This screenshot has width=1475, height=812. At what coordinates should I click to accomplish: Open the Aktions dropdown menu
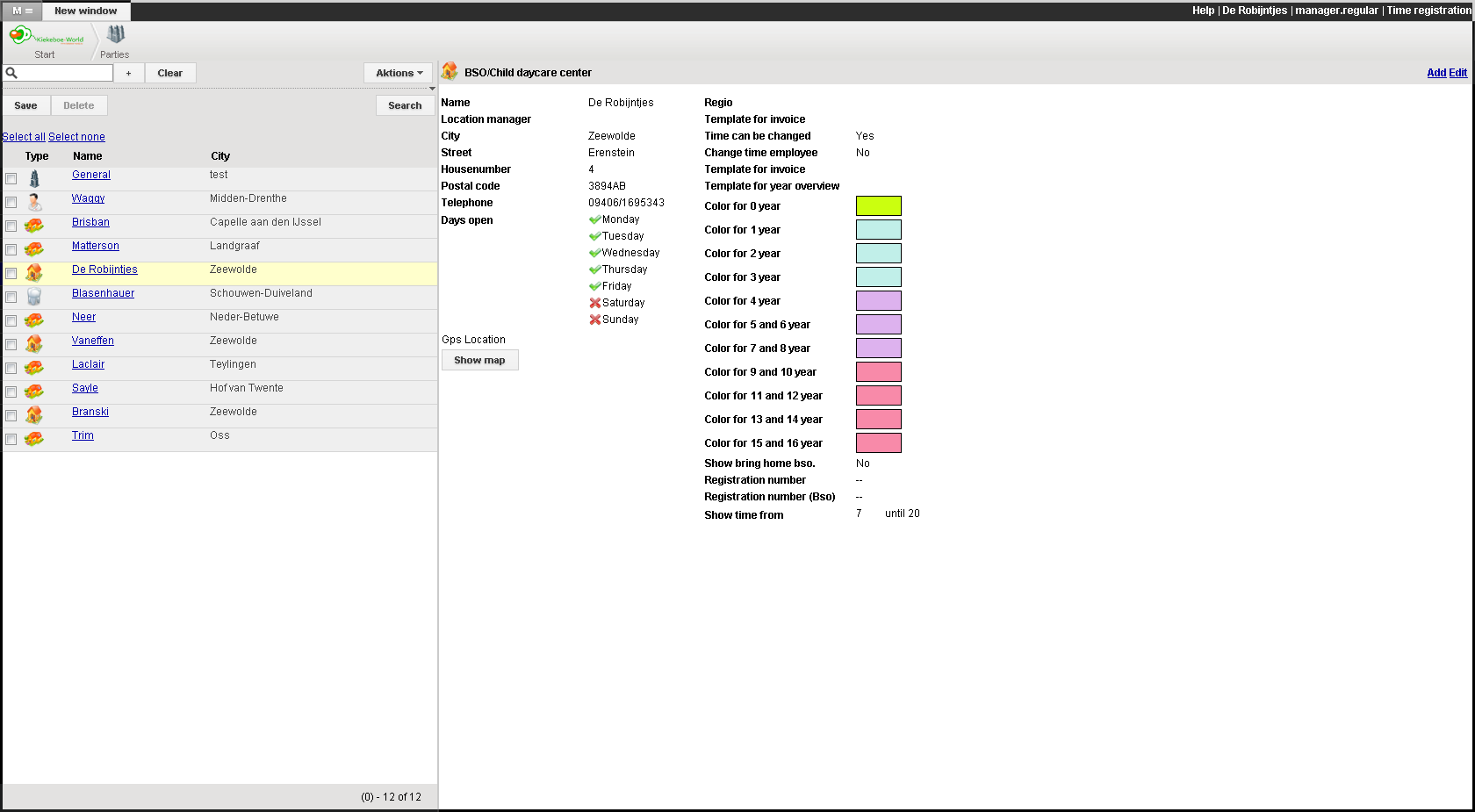(399, 73)
